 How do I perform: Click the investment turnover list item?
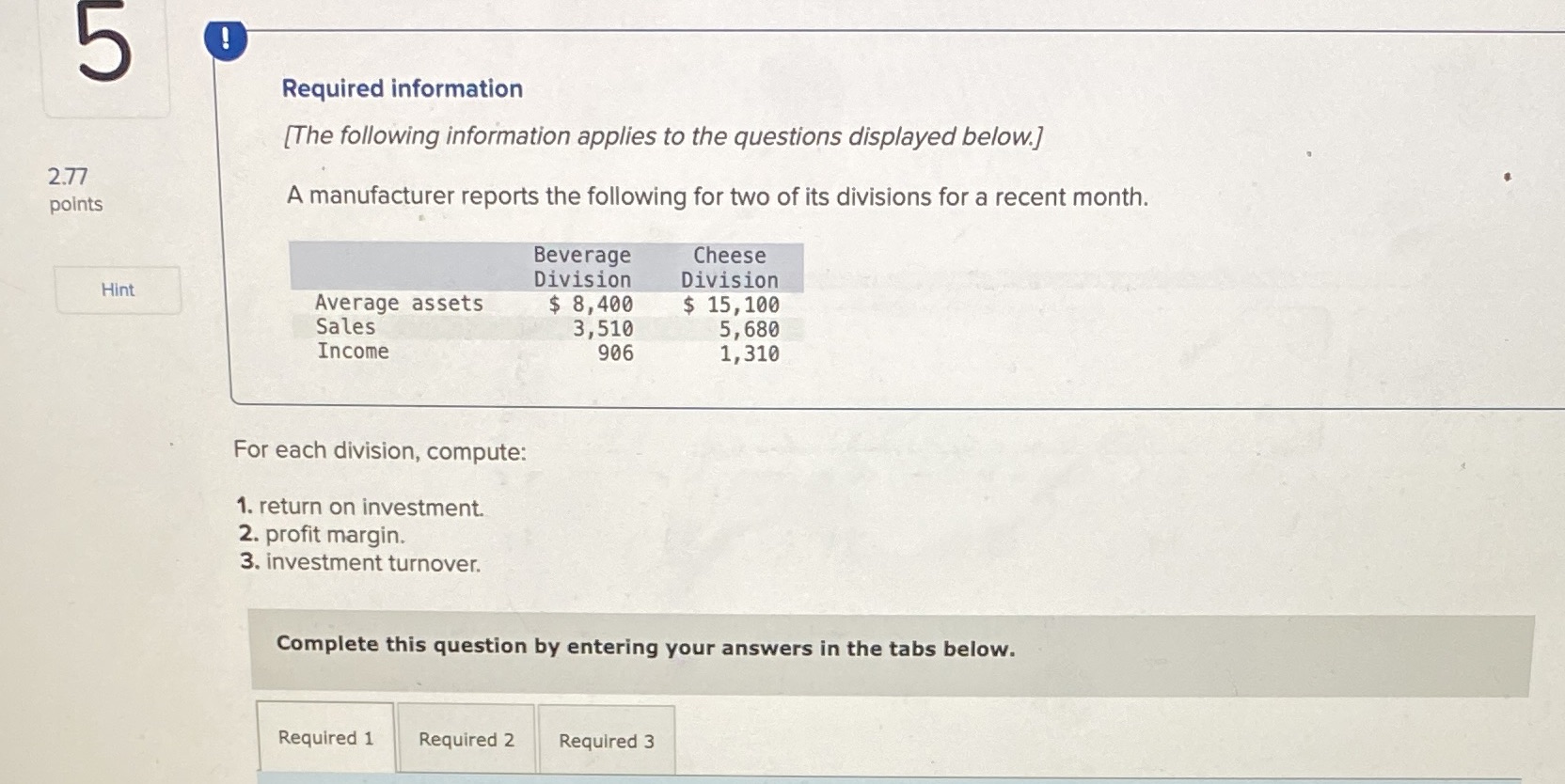(360, 563)
